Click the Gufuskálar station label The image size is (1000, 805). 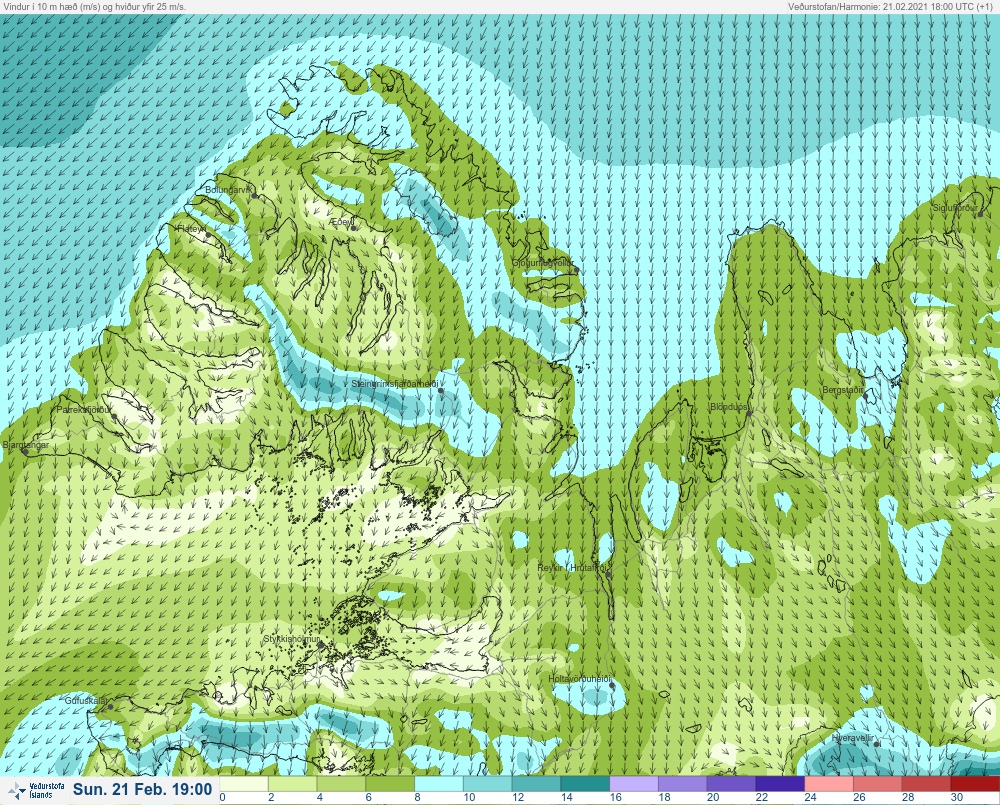[86, 700]
